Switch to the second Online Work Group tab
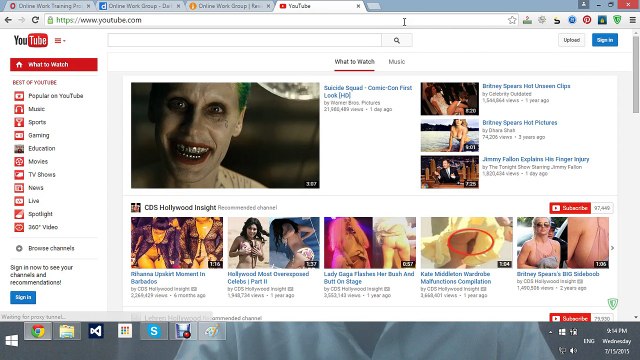Screen dimensions: 640x360 pos(139,6)
